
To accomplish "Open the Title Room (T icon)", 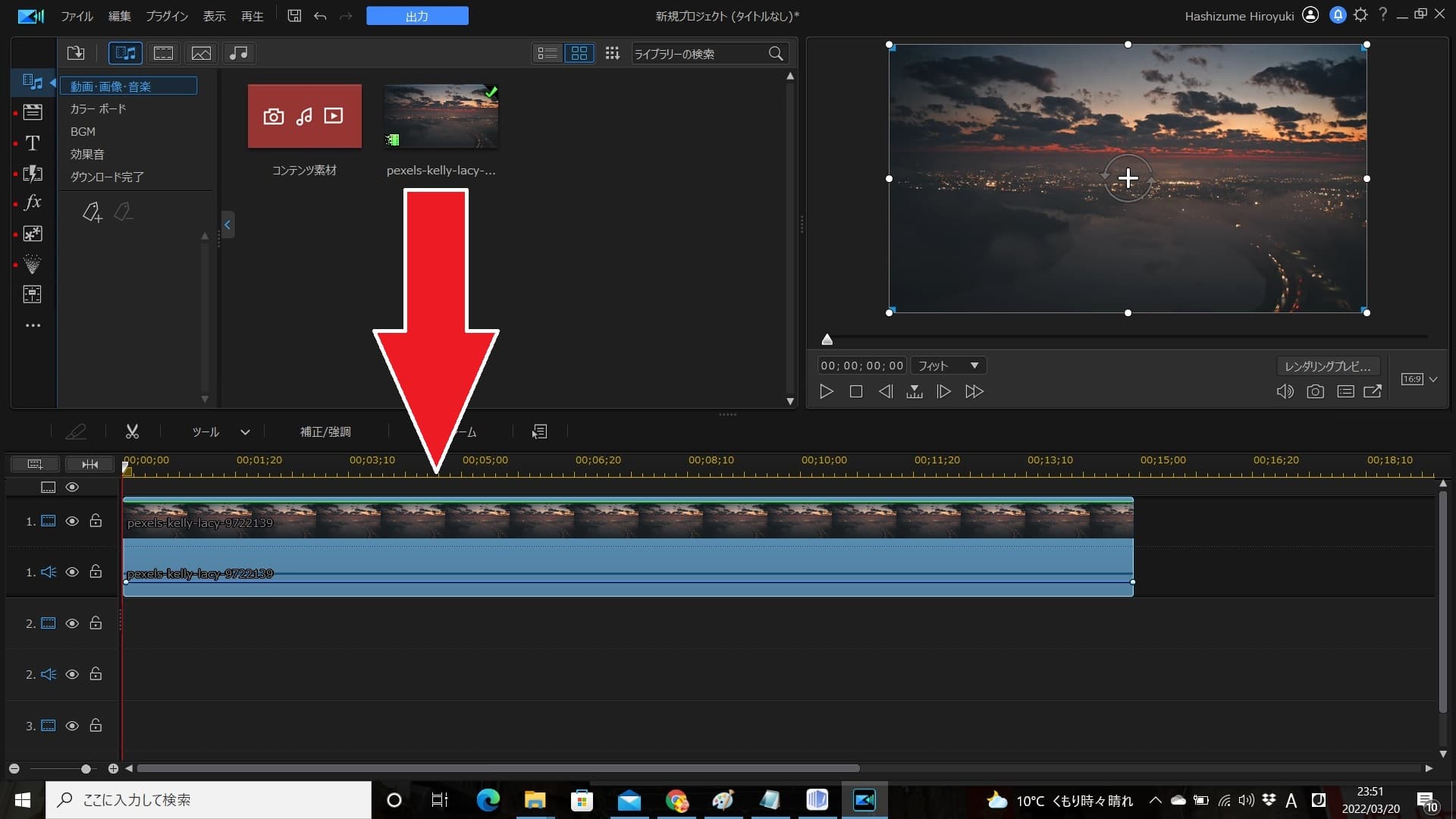I will click(32, 143).
